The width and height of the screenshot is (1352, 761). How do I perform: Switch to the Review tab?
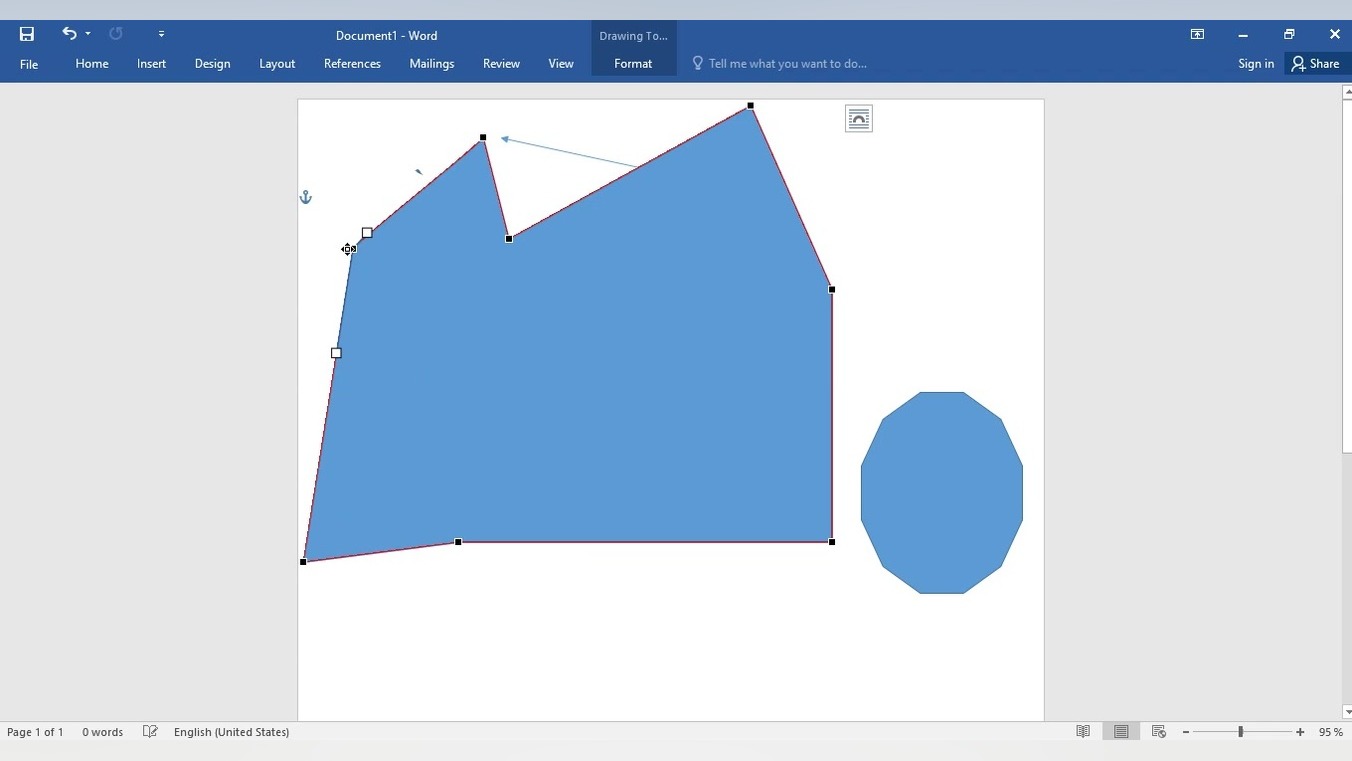point(501,64)
